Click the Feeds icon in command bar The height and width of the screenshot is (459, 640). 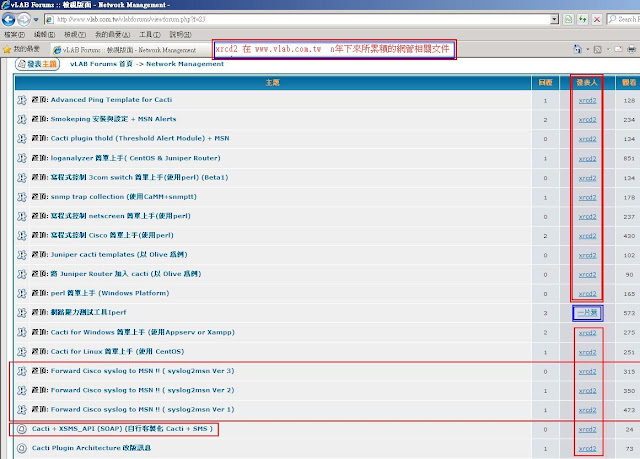598,49
